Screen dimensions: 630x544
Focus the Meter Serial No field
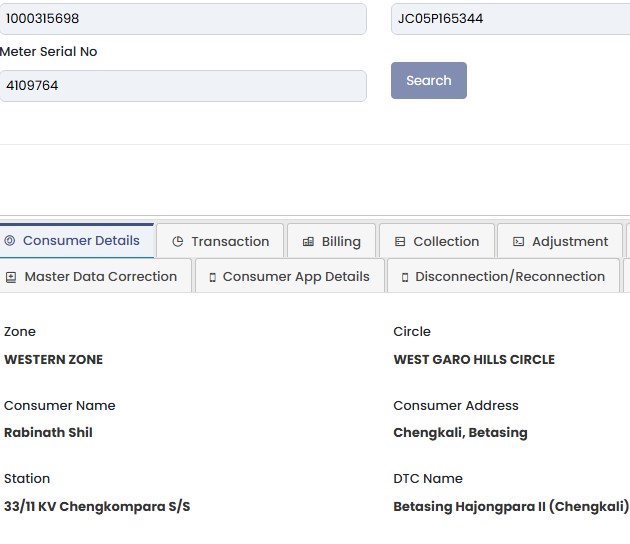tap(183, 86)
